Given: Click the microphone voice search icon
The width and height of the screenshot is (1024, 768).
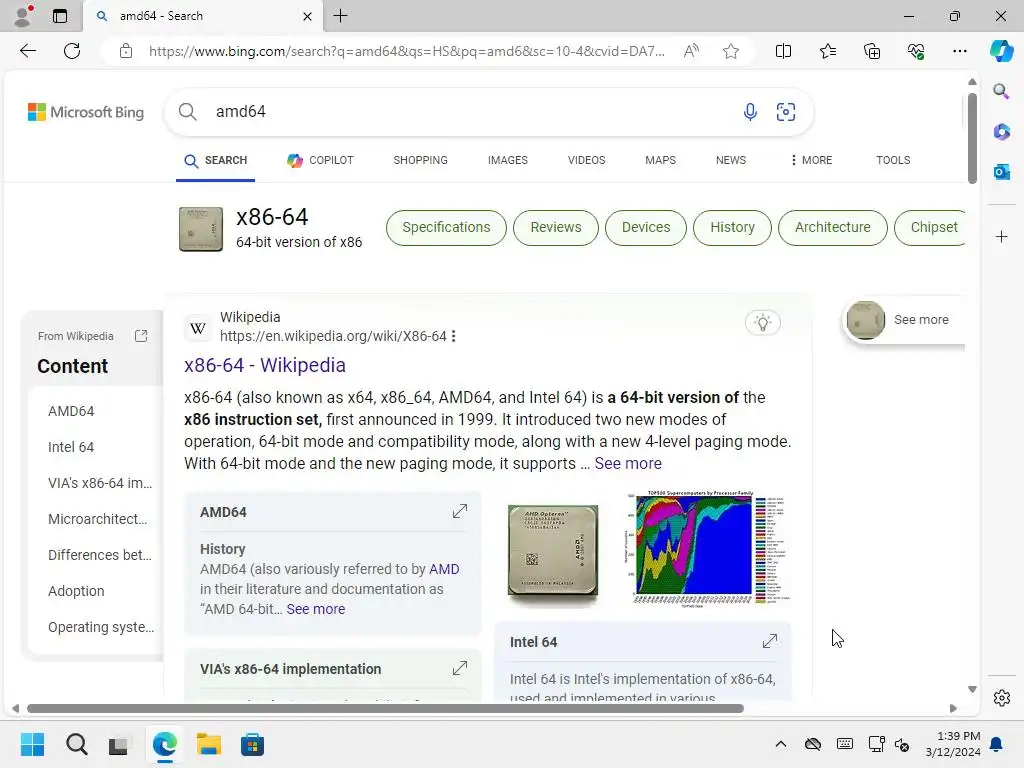Looking at the screenshot, I should click(x=750, y=112).
